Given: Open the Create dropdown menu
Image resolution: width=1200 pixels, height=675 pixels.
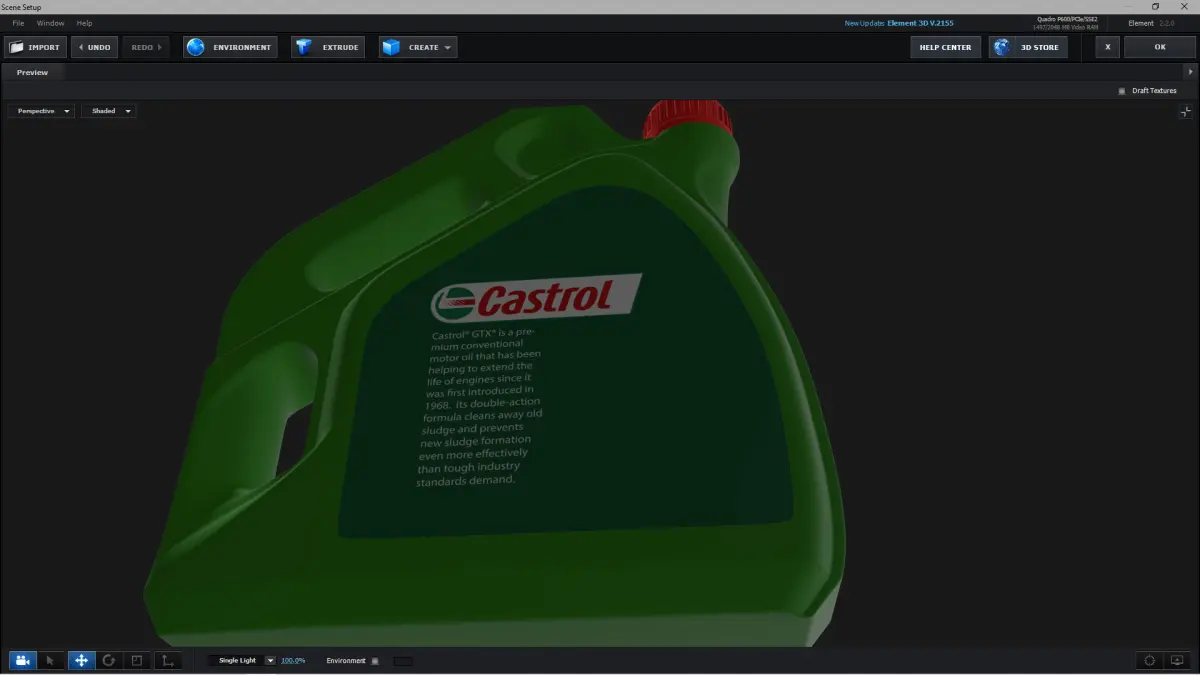Looking at the screenshot, I should pos(417,47).
